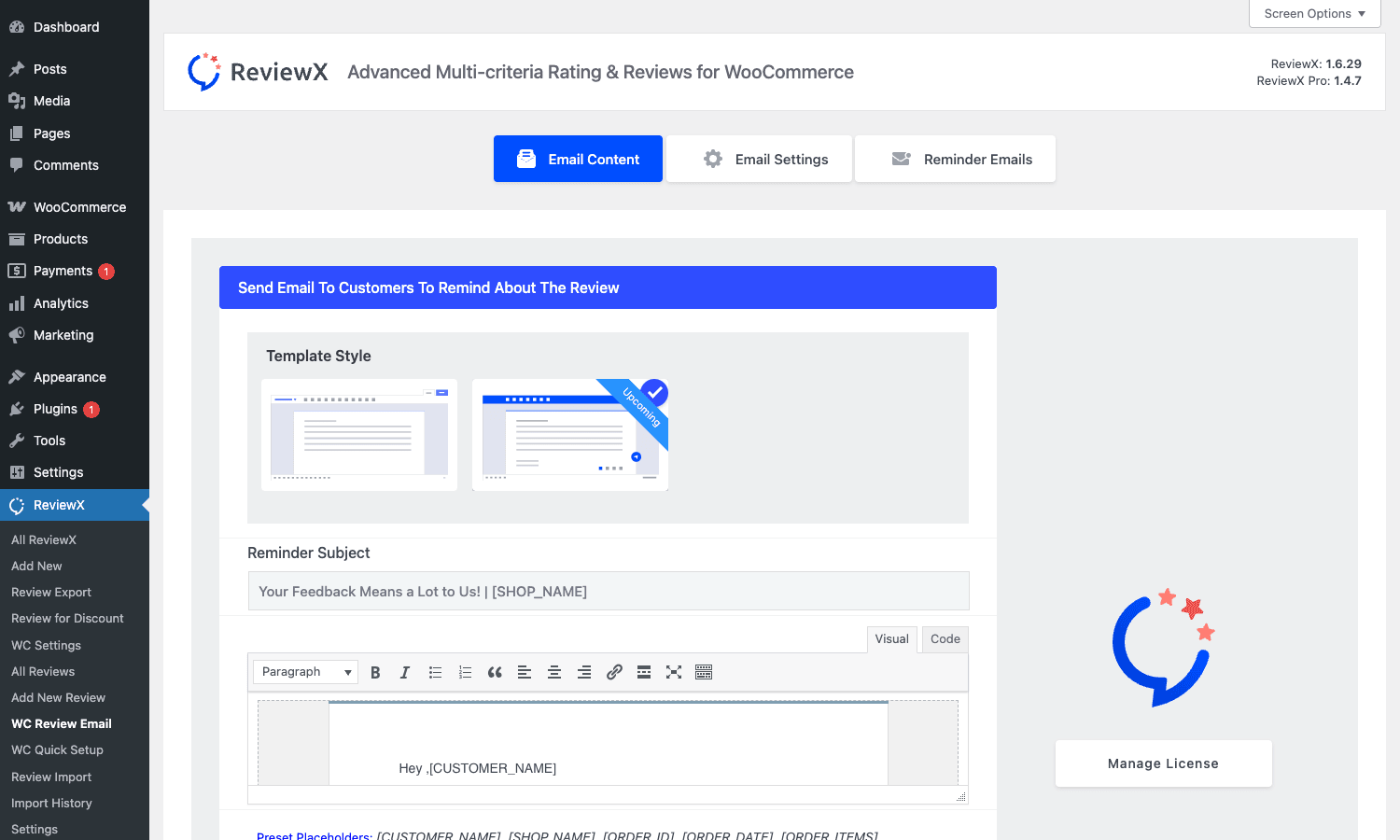The width and height of the screenshot is (1400, 840).
Task: Toggle bold formatting in editor toolbar
Action: pos(375,672)
